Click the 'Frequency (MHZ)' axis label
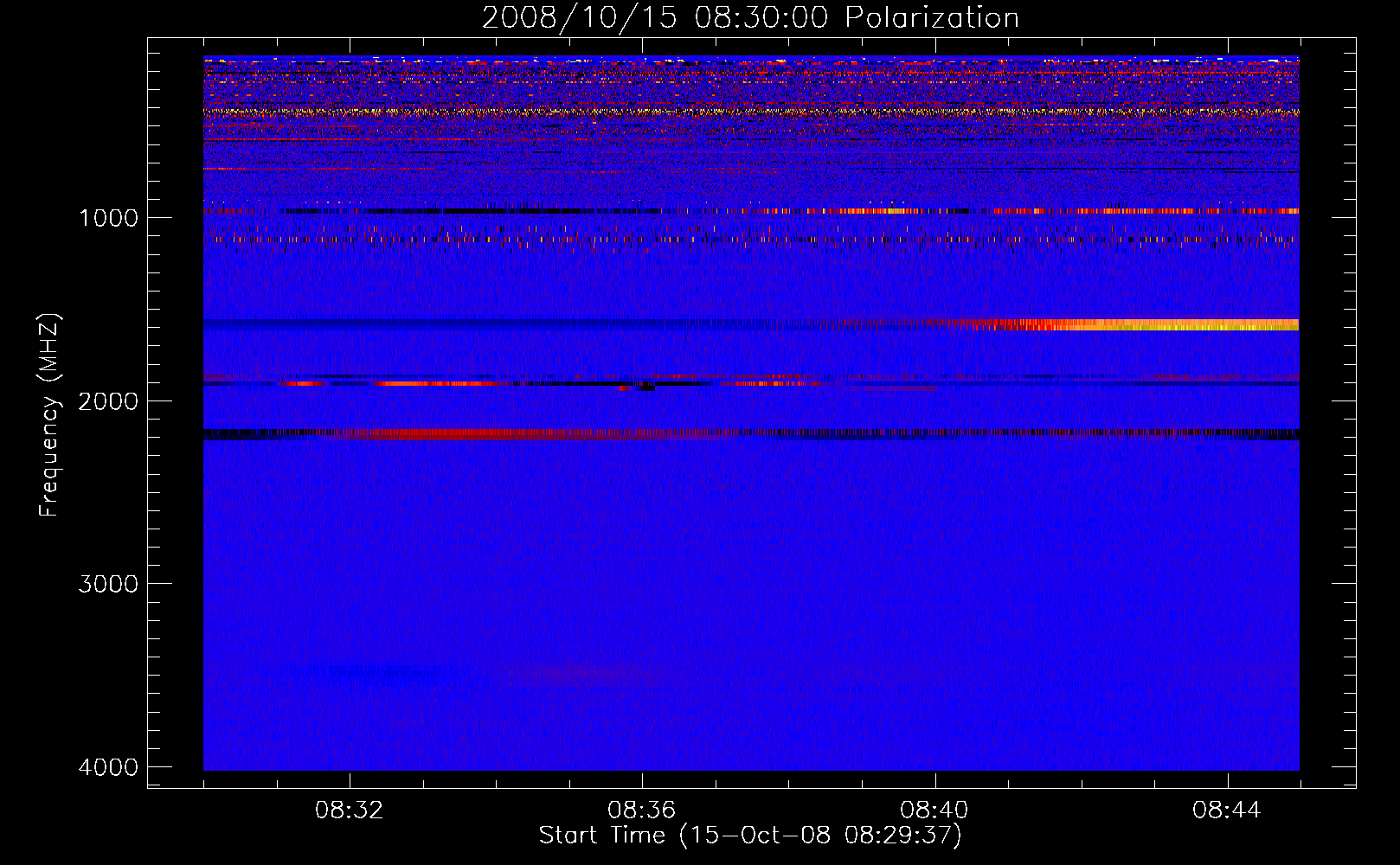 click(x=49, y=415)
